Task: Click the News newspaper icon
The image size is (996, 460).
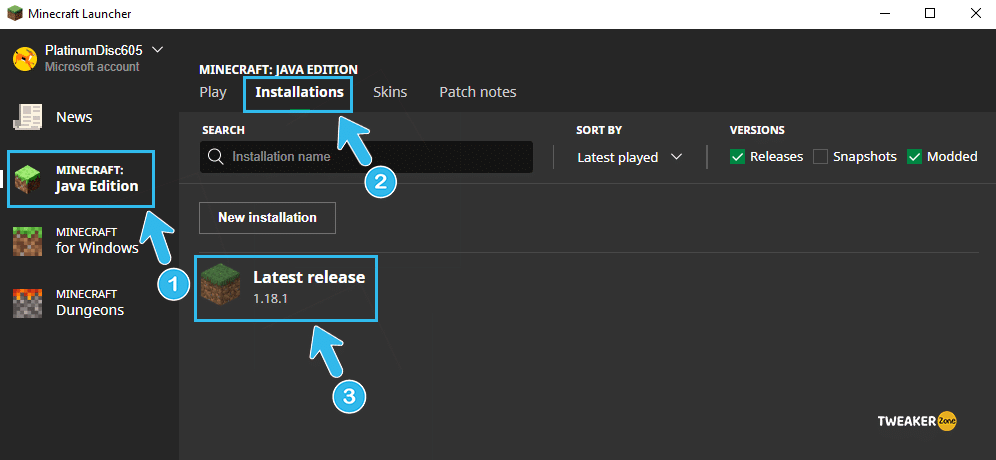Action: click(28, 118)
